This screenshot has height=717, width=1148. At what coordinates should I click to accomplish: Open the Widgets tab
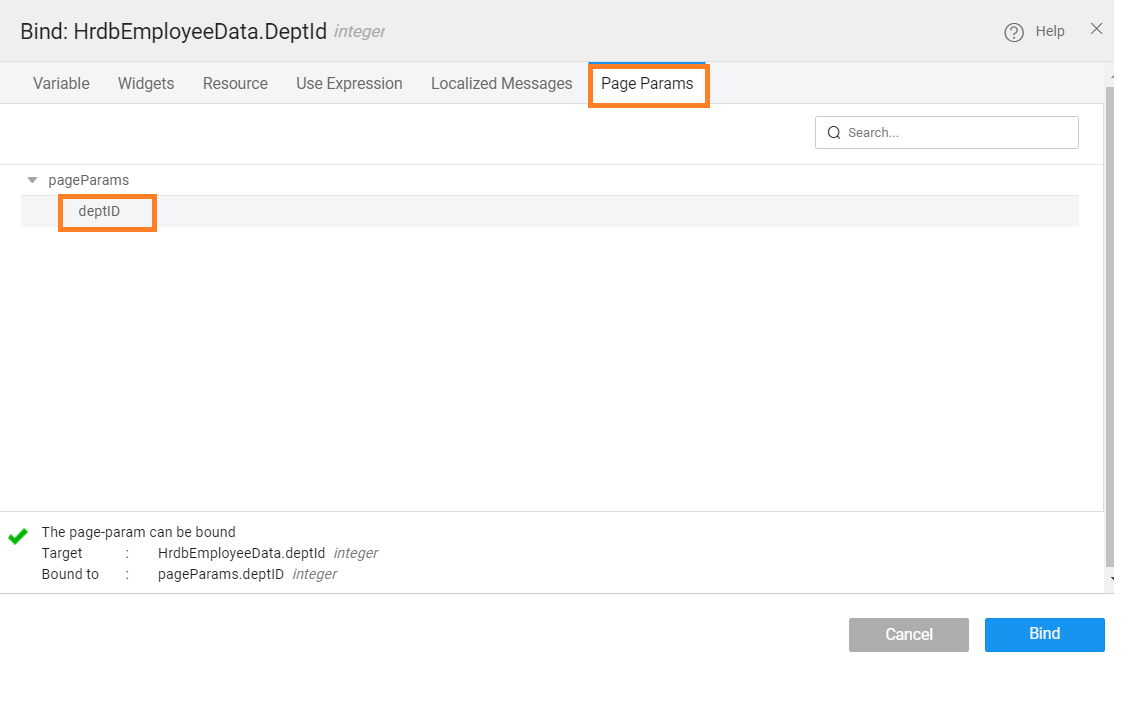click(146, 84)
